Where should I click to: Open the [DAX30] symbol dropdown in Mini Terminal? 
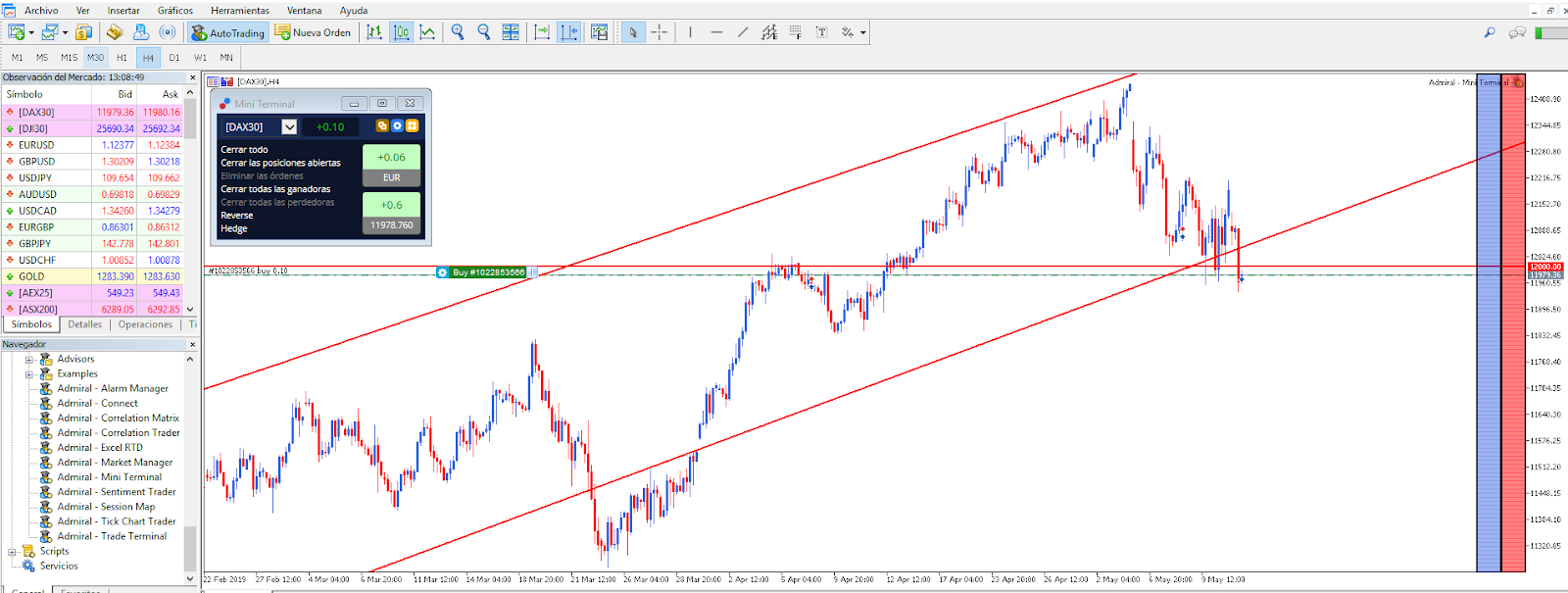(x=289, y=126)
